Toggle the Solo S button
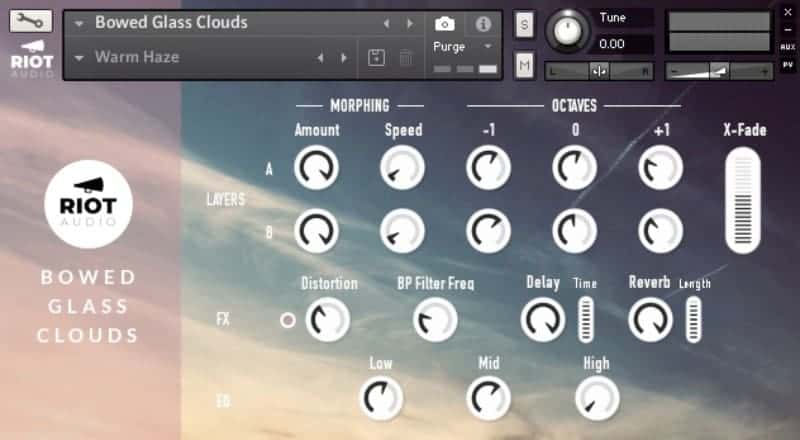Image resolution: width=800 pixels, height=440 pixels. tap(524, 27)
